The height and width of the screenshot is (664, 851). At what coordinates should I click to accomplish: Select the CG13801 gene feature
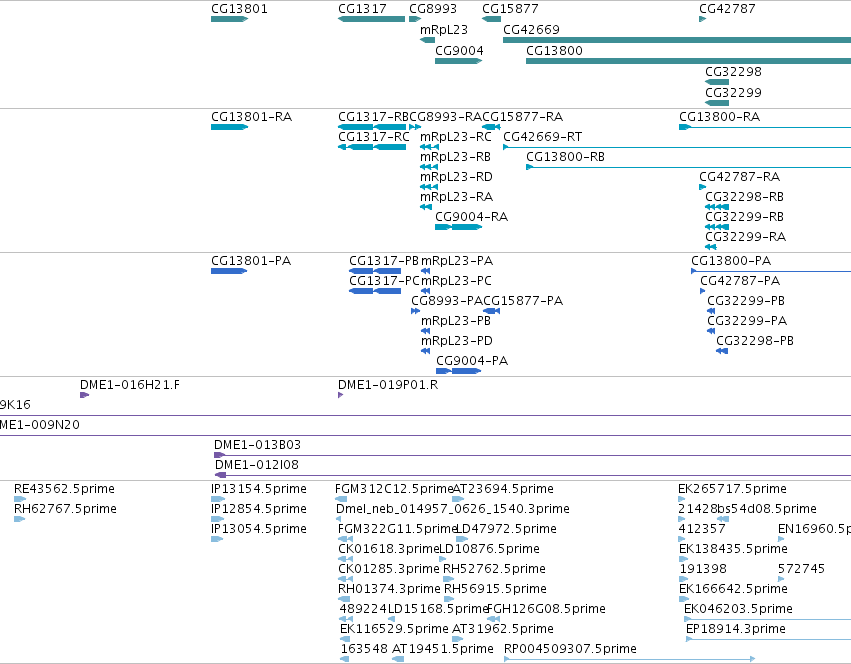[x=229, y=19]
